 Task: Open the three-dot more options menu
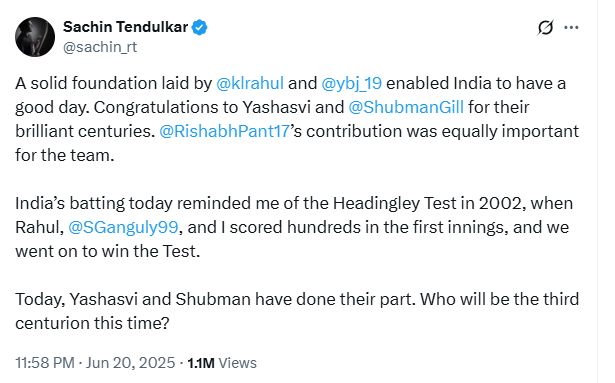click(571, 27)
